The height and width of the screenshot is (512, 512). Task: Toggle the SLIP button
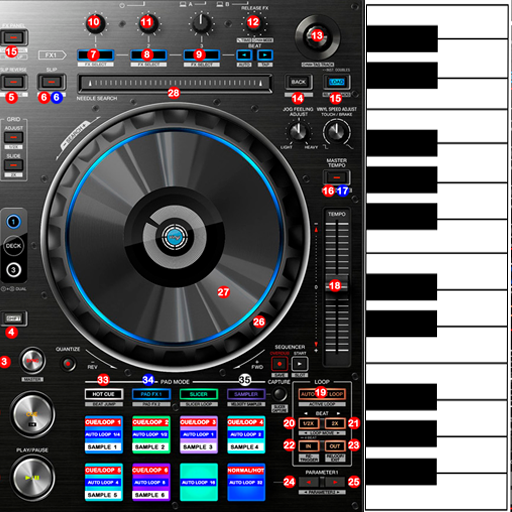coord(51,82)
